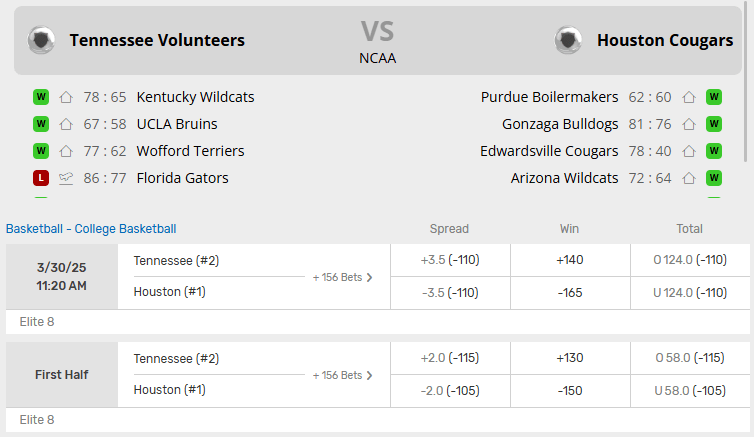The width and height of the screenshot is (754, 437).
Task: Select First Half Houston -2.0 (-105) spread
Action: tap(450, 391)
